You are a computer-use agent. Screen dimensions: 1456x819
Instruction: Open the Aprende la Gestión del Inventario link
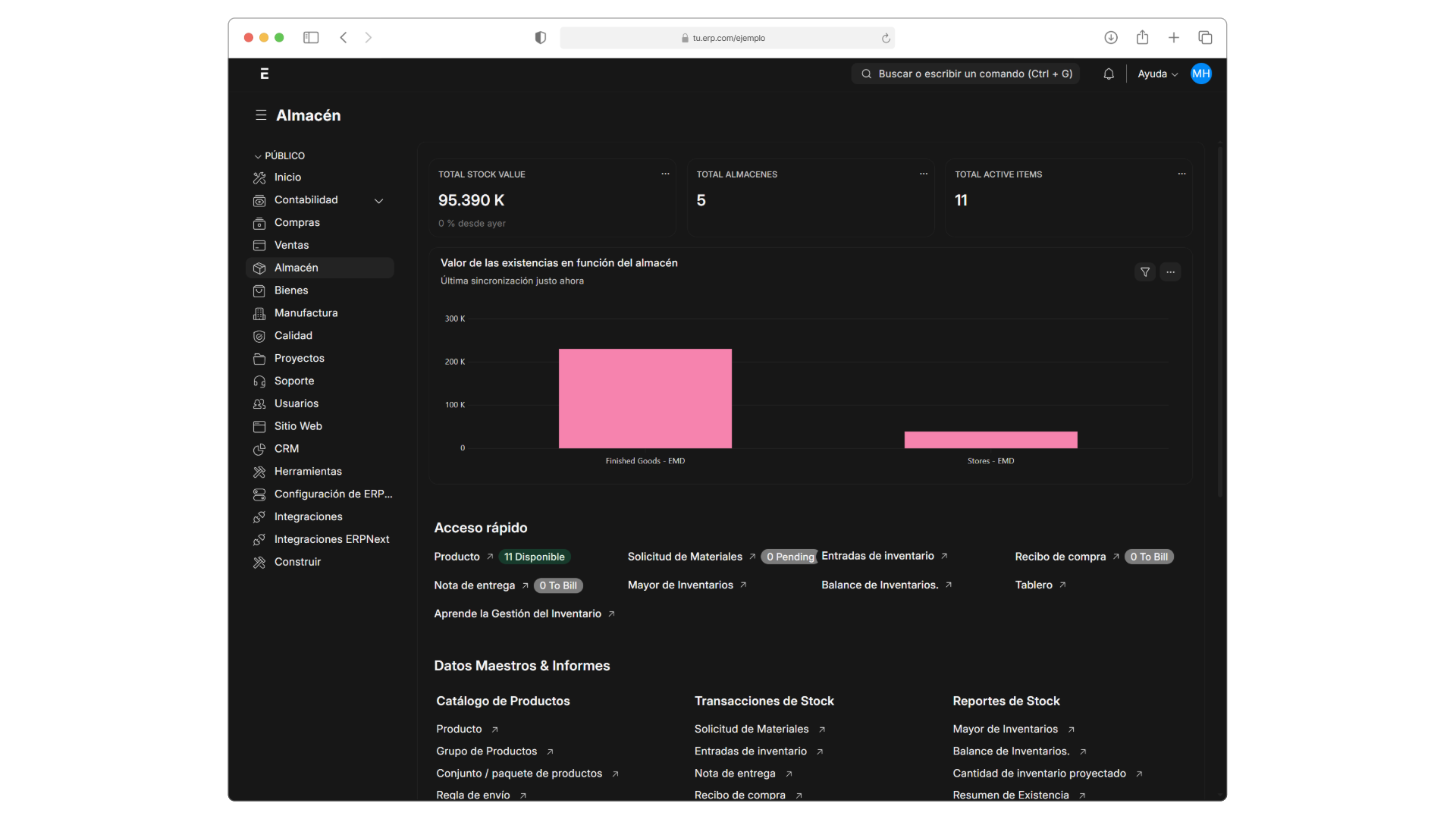coord(517,613)
